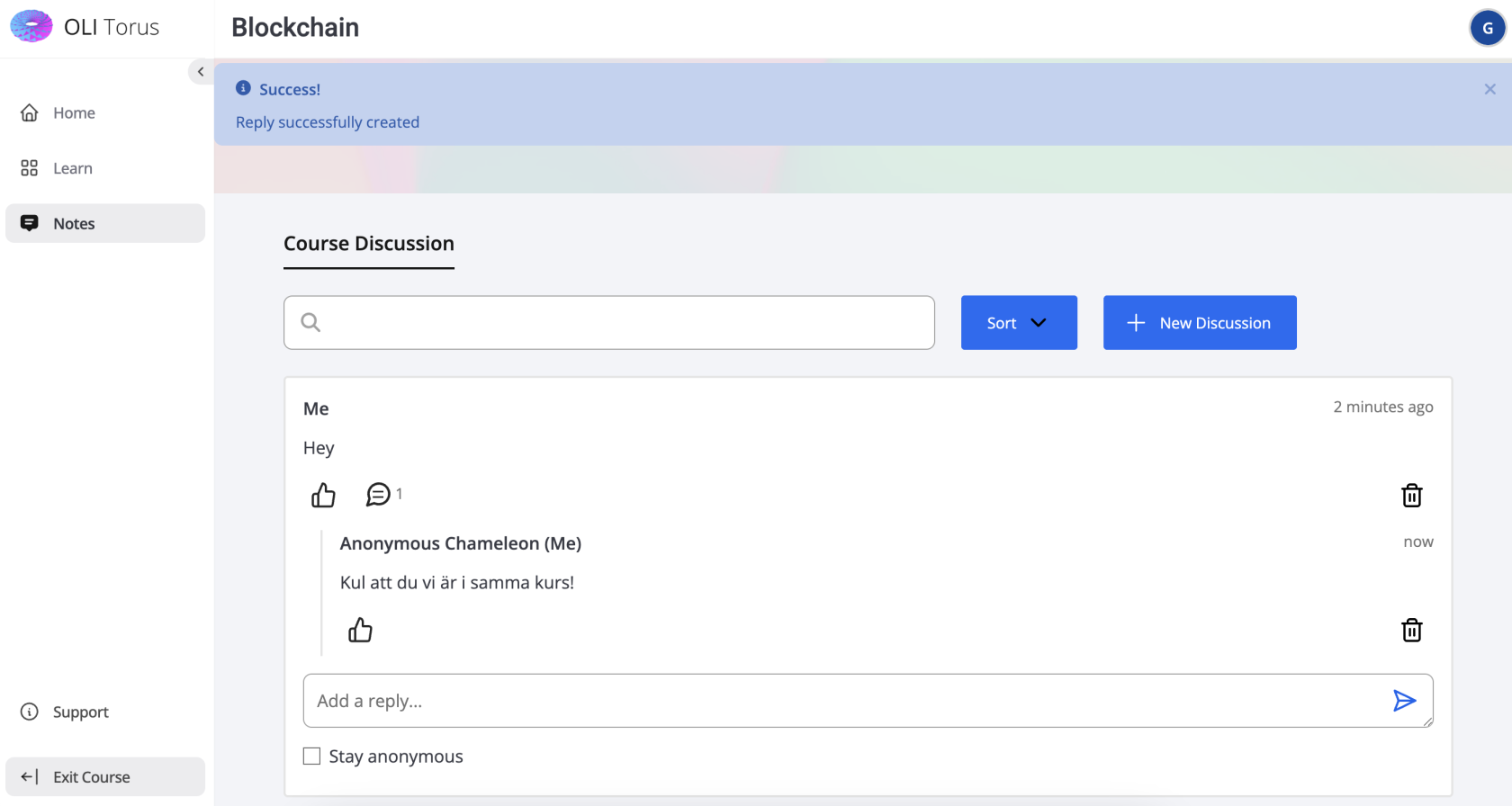Switch to Course Discussion tab
This screenshot has height=806, width=1512.
pyautogui.click(x=369, y=244)
